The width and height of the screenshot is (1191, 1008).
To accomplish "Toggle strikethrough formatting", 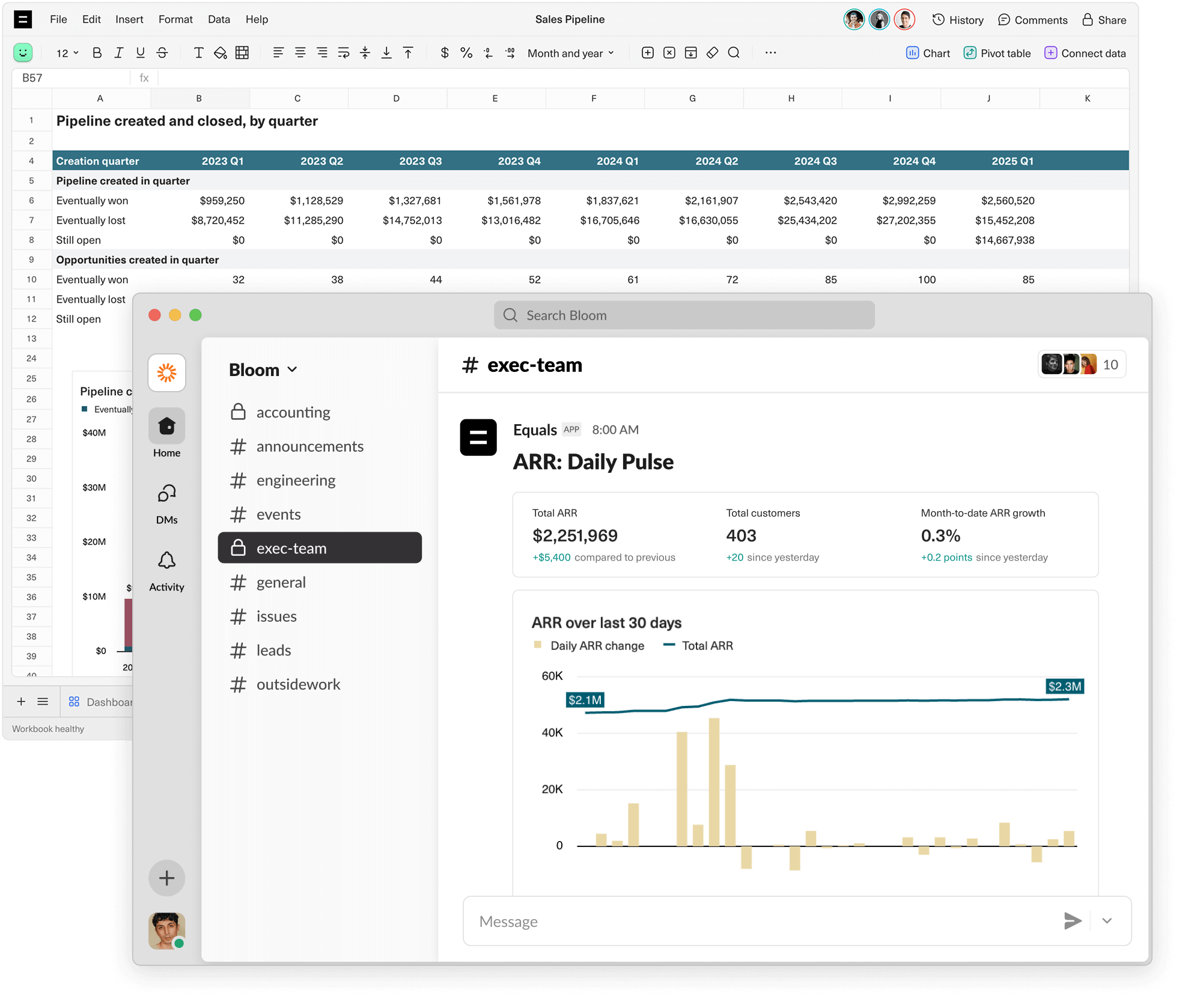I will pos(162,53).
